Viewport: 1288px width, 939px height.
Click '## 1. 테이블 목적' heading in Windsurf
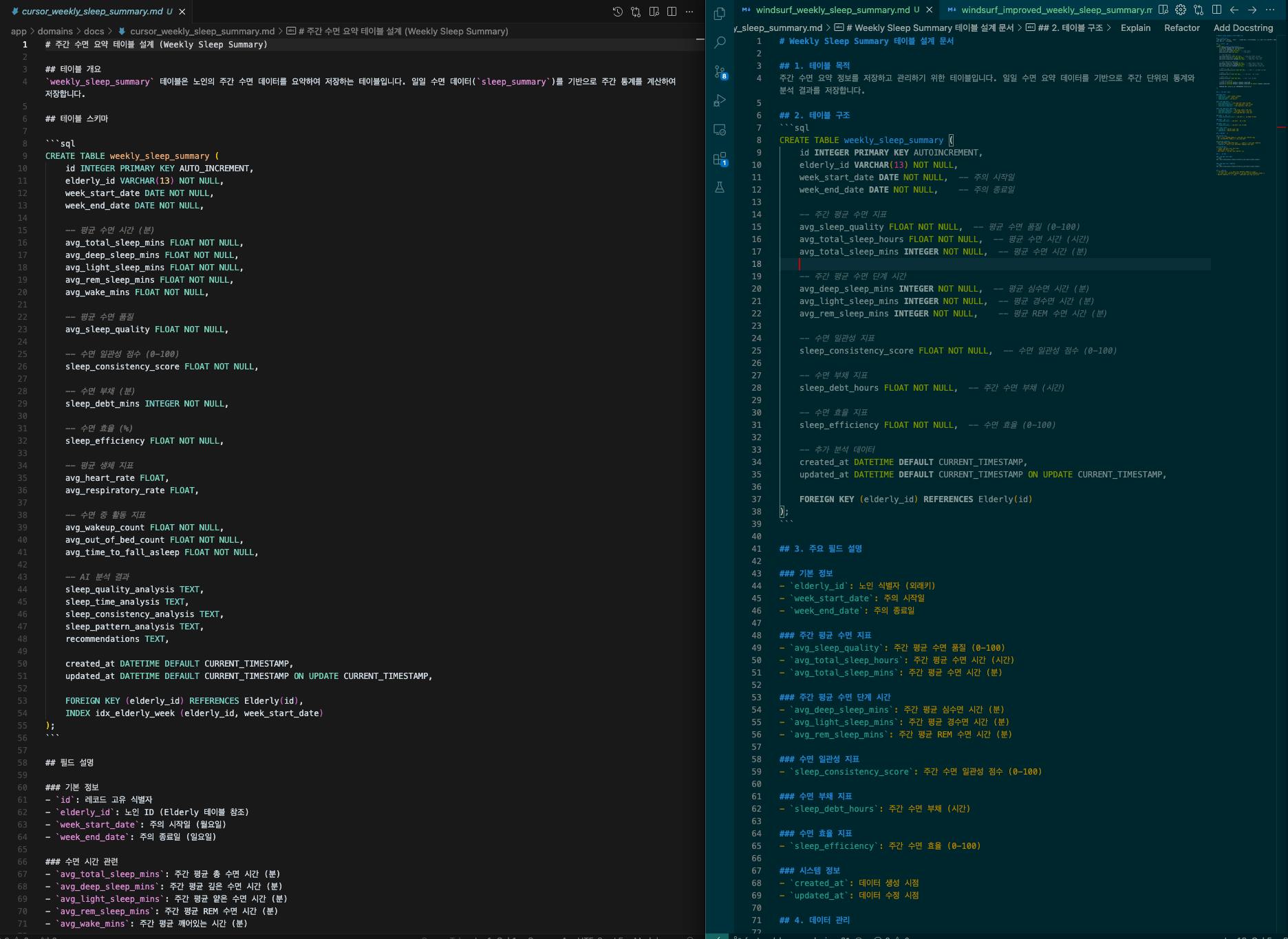tap(815, 66)
